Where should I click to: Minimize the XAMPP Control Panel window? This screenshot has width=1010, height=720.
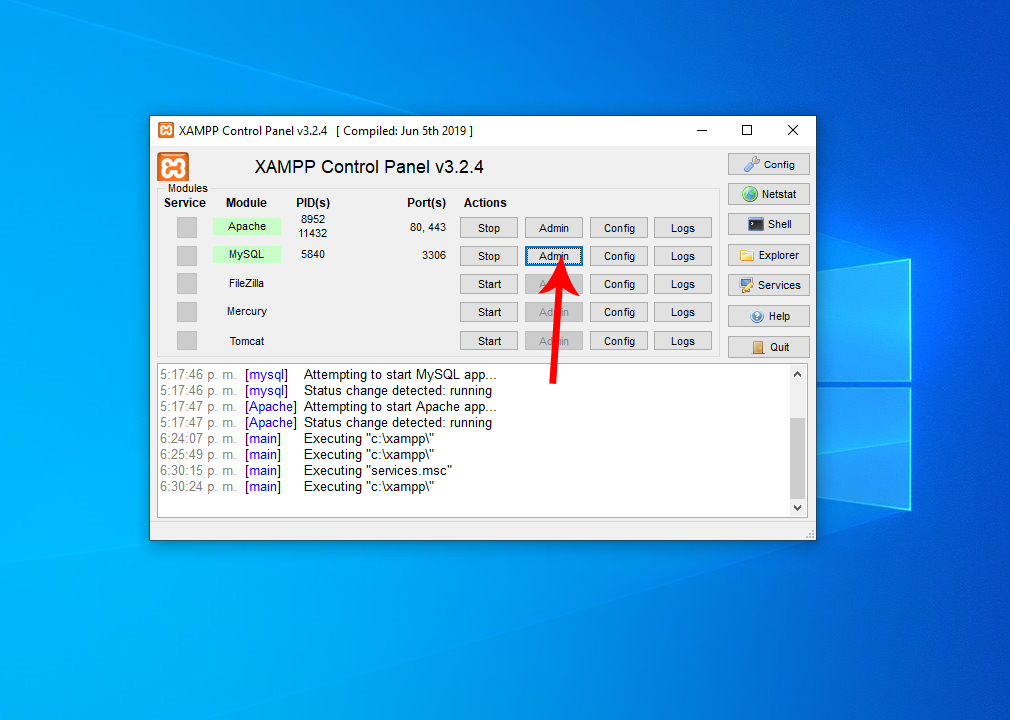pos(702,130)
